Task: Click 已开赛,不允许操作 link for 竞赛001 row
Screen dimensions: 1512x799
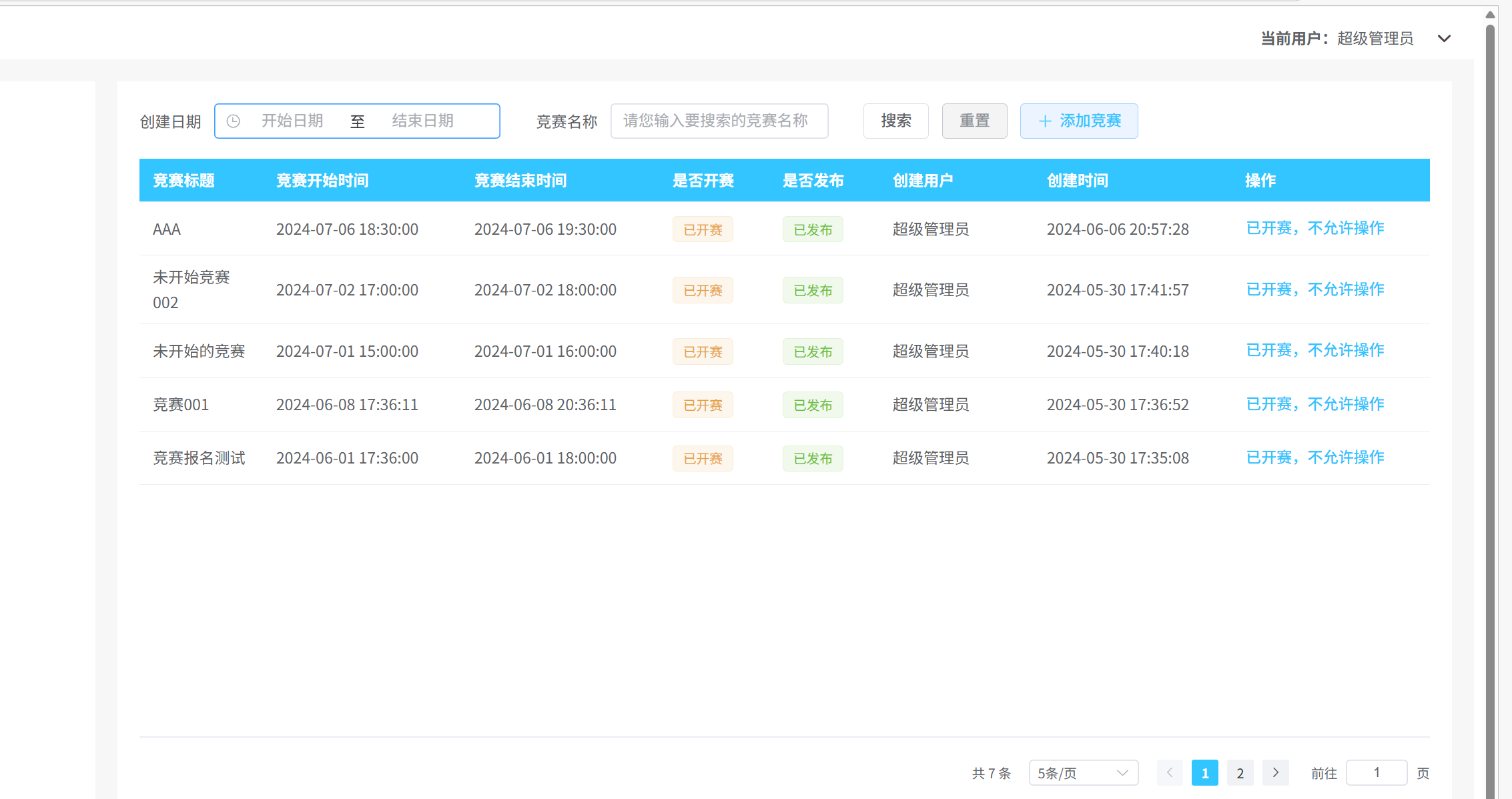Action: pos(1314,404)
